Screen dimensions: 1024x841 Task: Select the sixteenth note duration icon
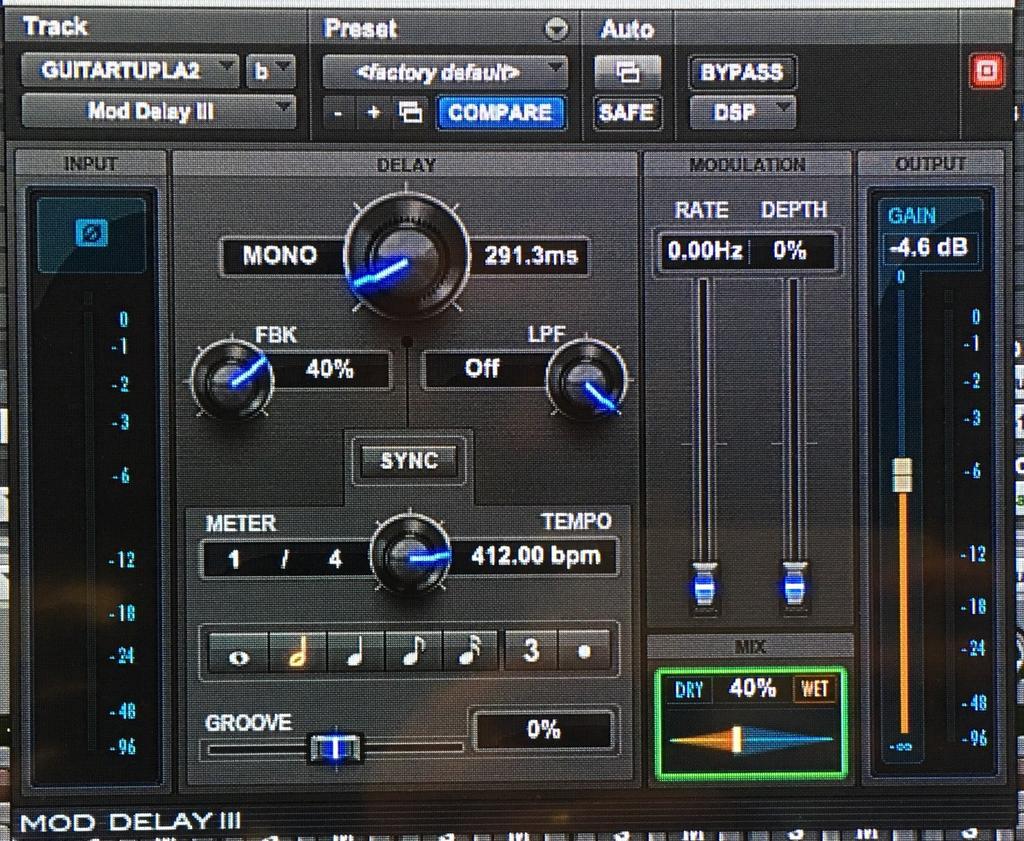(x=470, y=652)
